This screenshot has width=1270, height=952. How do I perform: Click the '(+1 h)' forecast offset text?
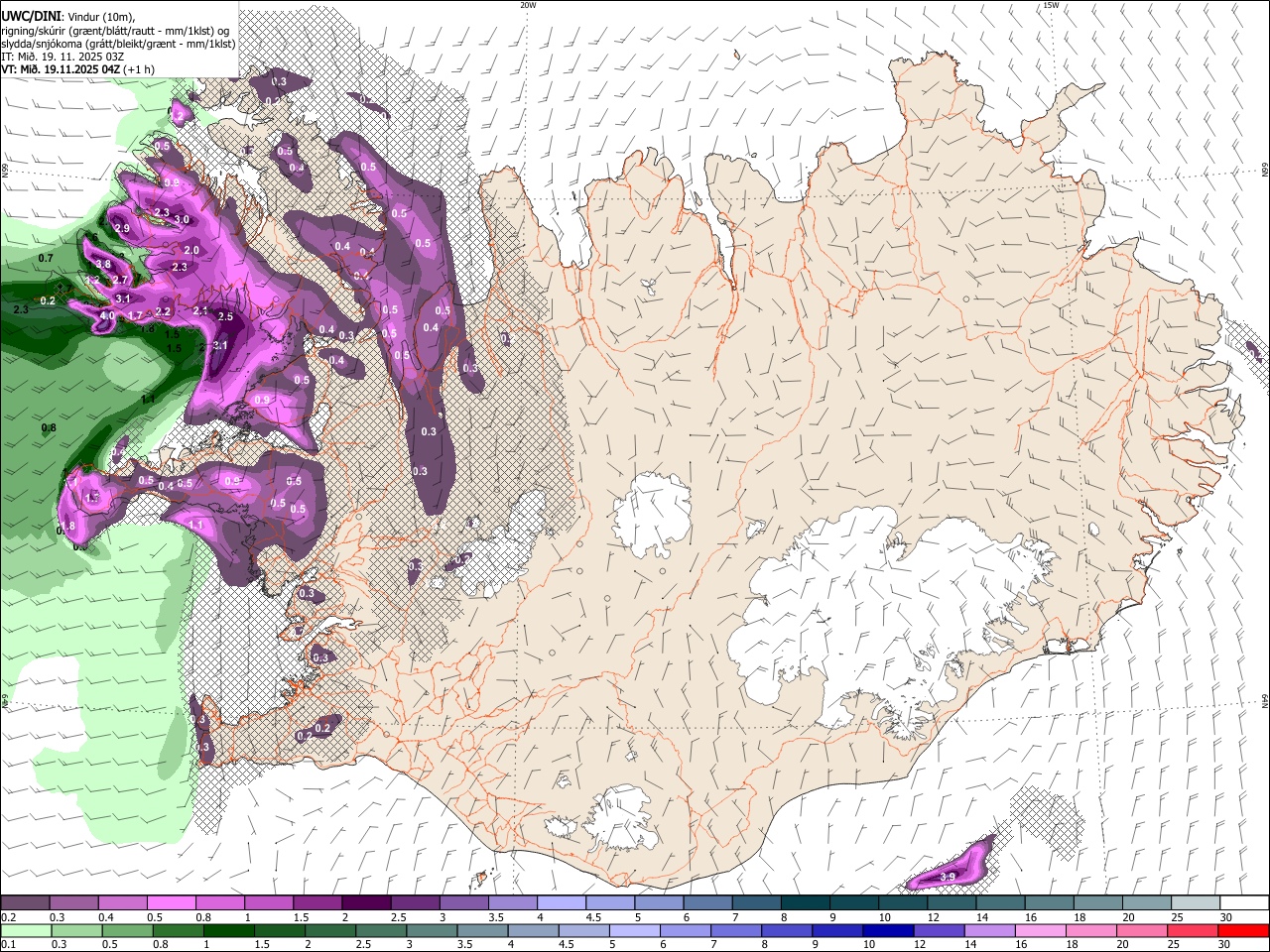[x=138, y=69]
